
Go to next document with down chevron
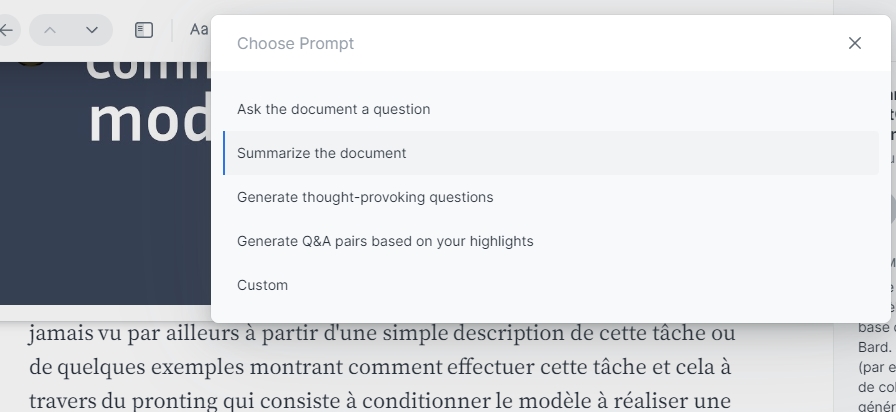(x=92, y=30)
